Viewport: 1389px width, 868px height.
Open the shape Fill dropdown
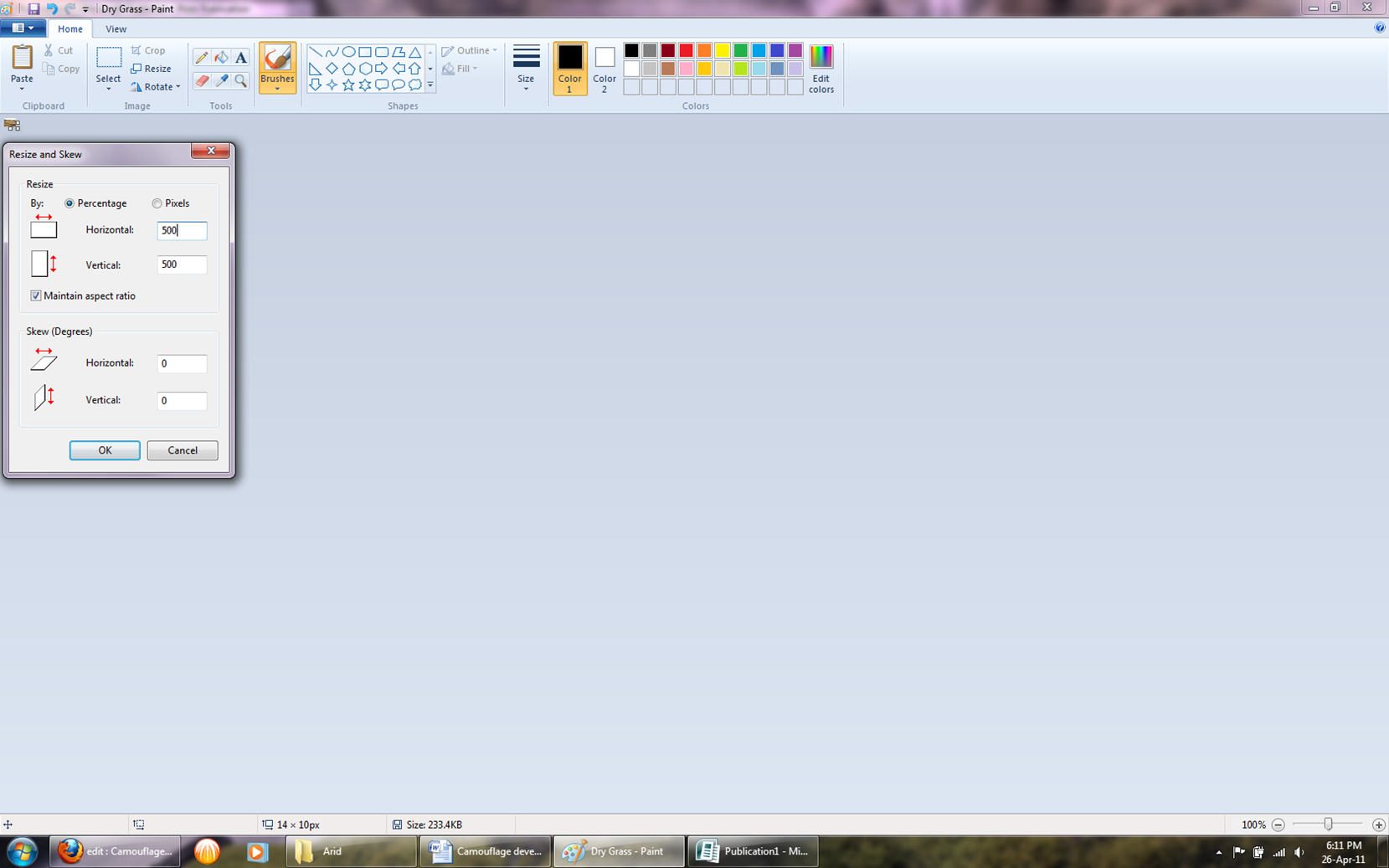(x=460, y=69)
